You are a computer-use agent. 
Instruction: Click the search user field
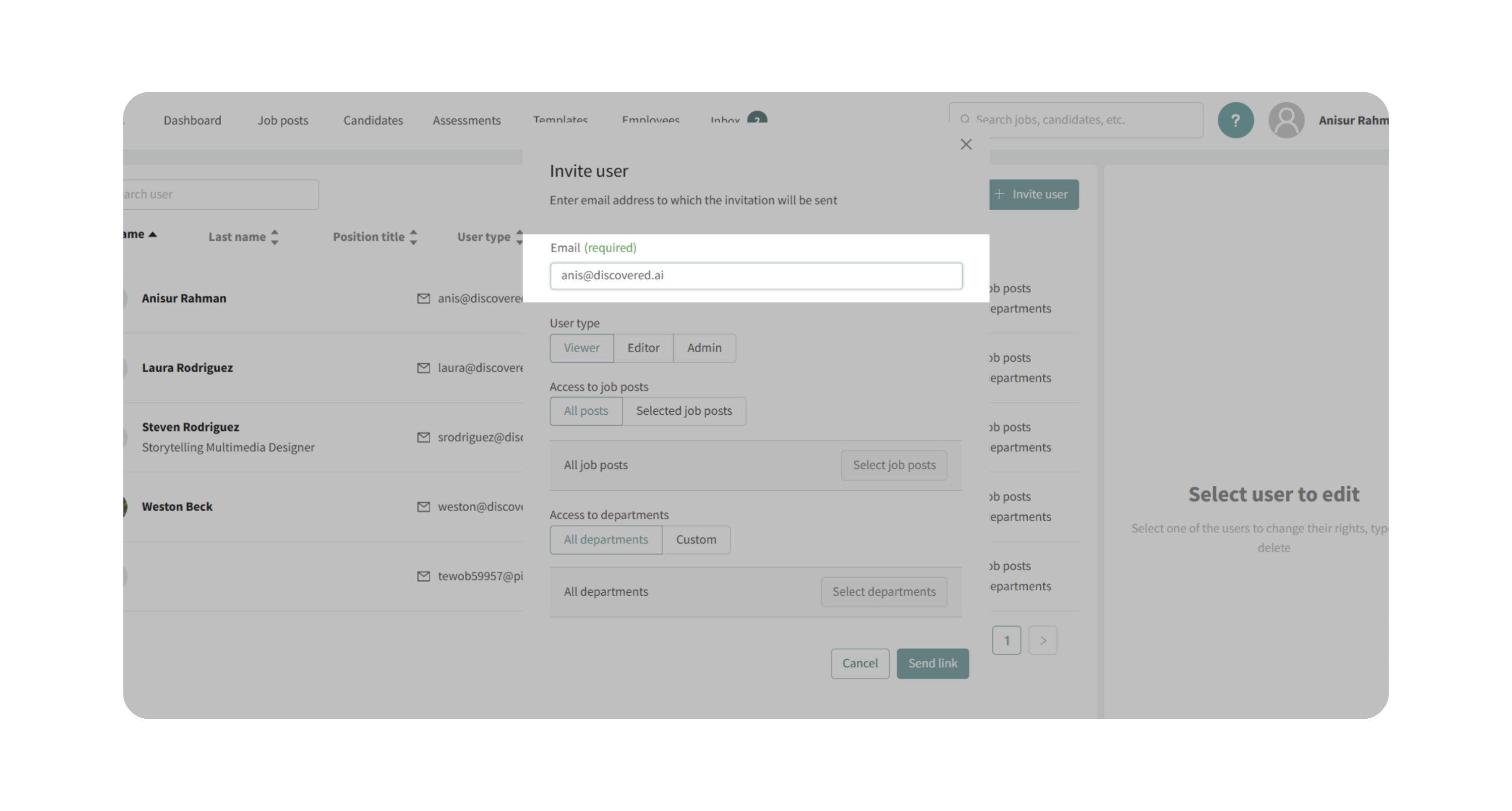tap(221, 194)
